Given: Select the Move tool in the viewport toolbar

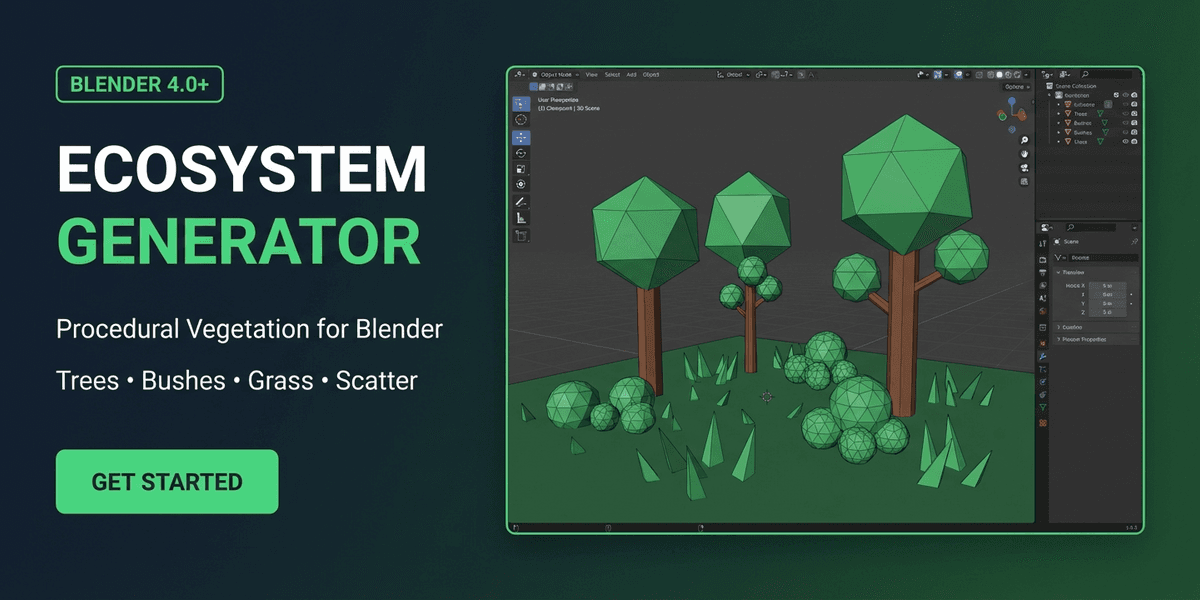Looking at the screenshot, I should point(519,138).
